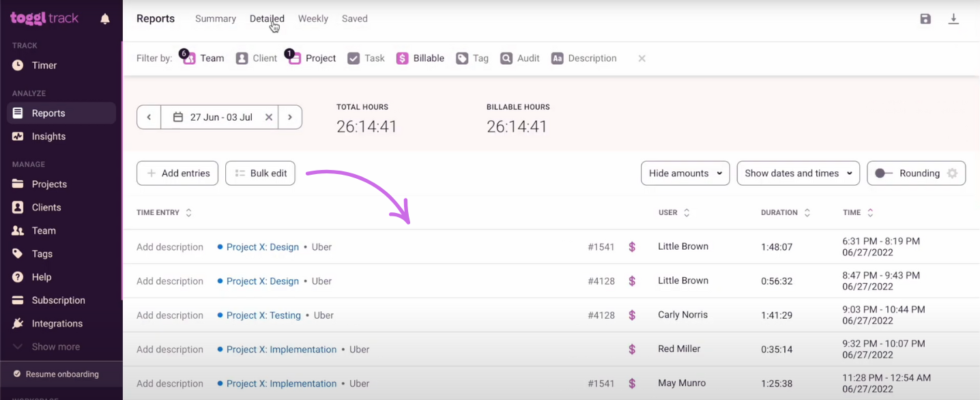980x400 pixels.
Task: Expand Show more in the sidebar
Action: click(56, 347)
